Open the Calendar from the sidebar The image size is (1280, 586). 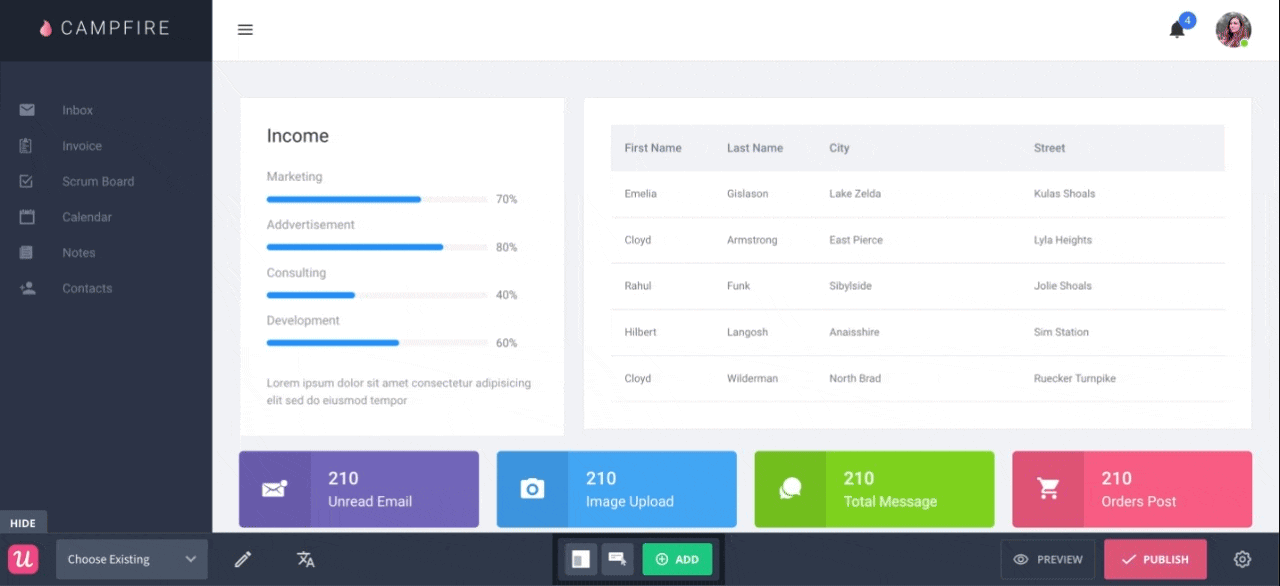click(x=86, y=217)
